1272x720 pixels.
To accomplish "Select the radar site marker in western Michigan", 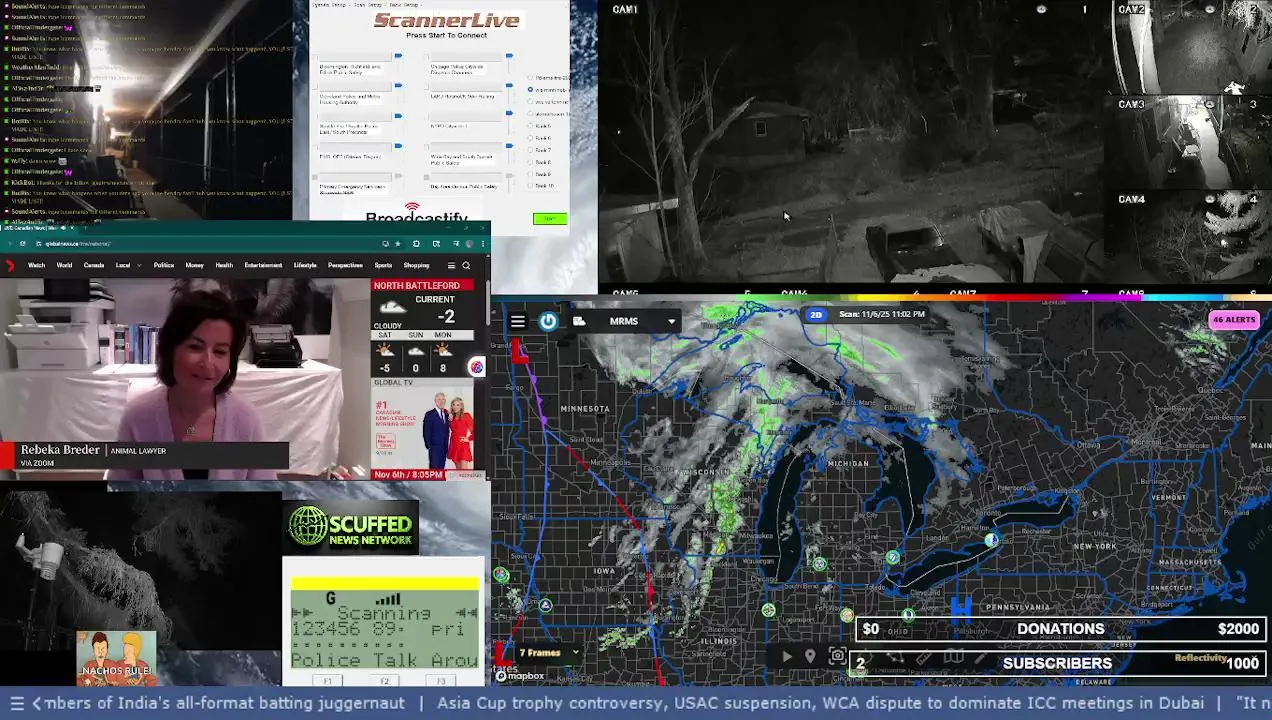I will coord(819,564).
